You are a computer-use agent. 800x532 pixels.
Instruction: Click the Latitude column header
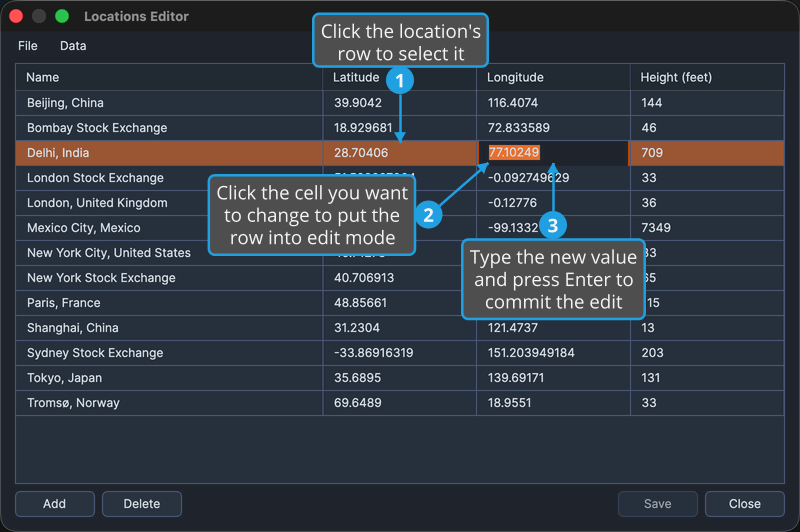point(399,78)
